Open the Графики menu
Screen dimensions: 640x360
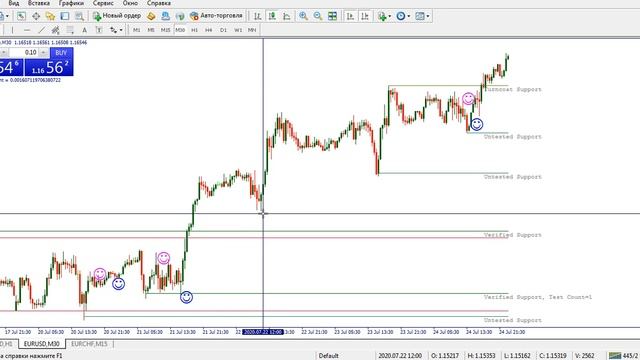click(71, 3)
